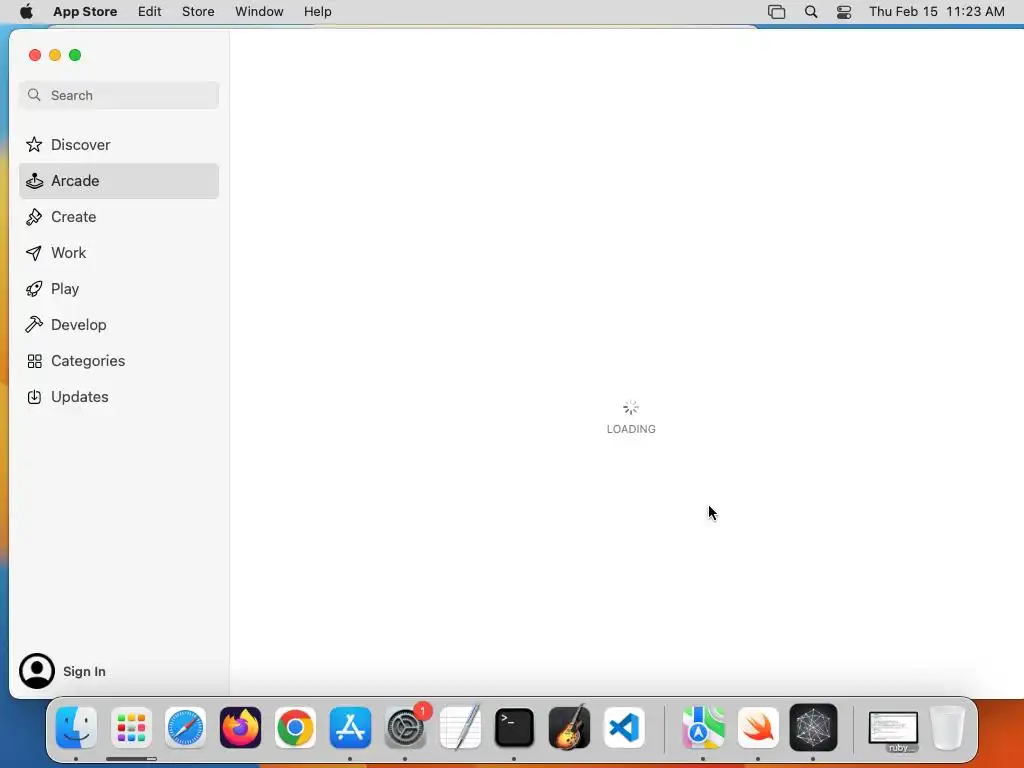Click the Play rocket icon

click(x=34, y=289)
